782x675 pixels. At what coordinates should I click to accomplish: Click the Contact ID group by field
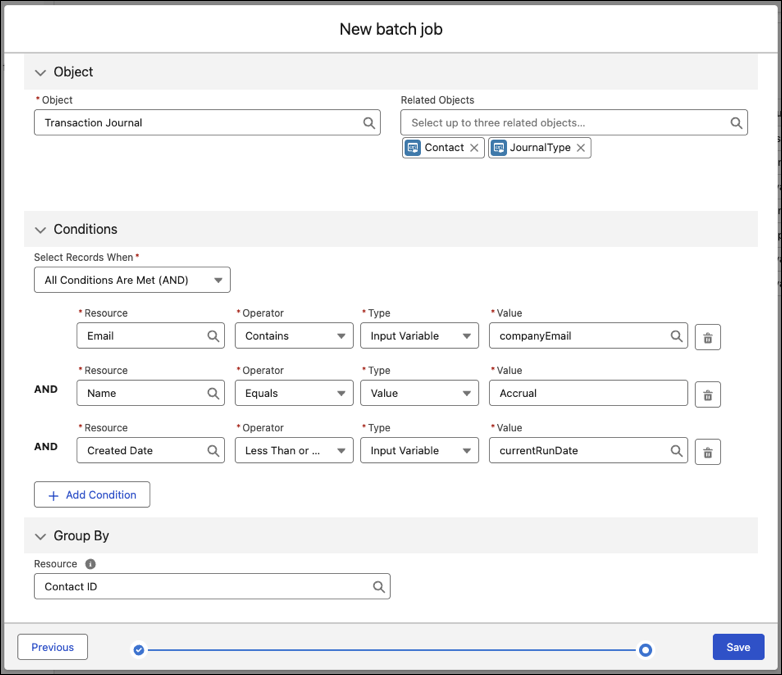coord(212,586)
